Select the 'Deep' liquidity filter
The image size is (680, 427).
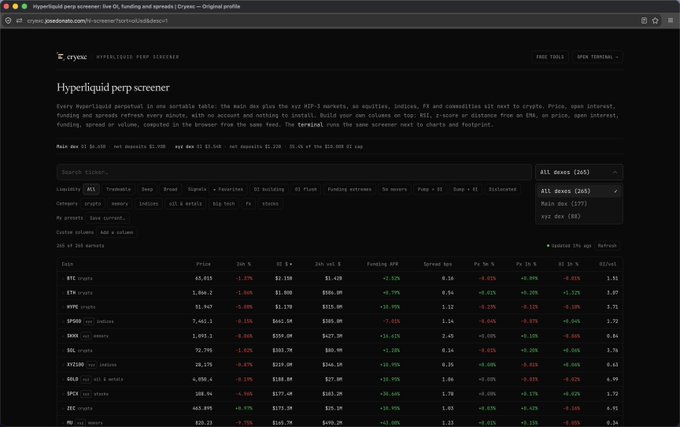tap(147, 189)
